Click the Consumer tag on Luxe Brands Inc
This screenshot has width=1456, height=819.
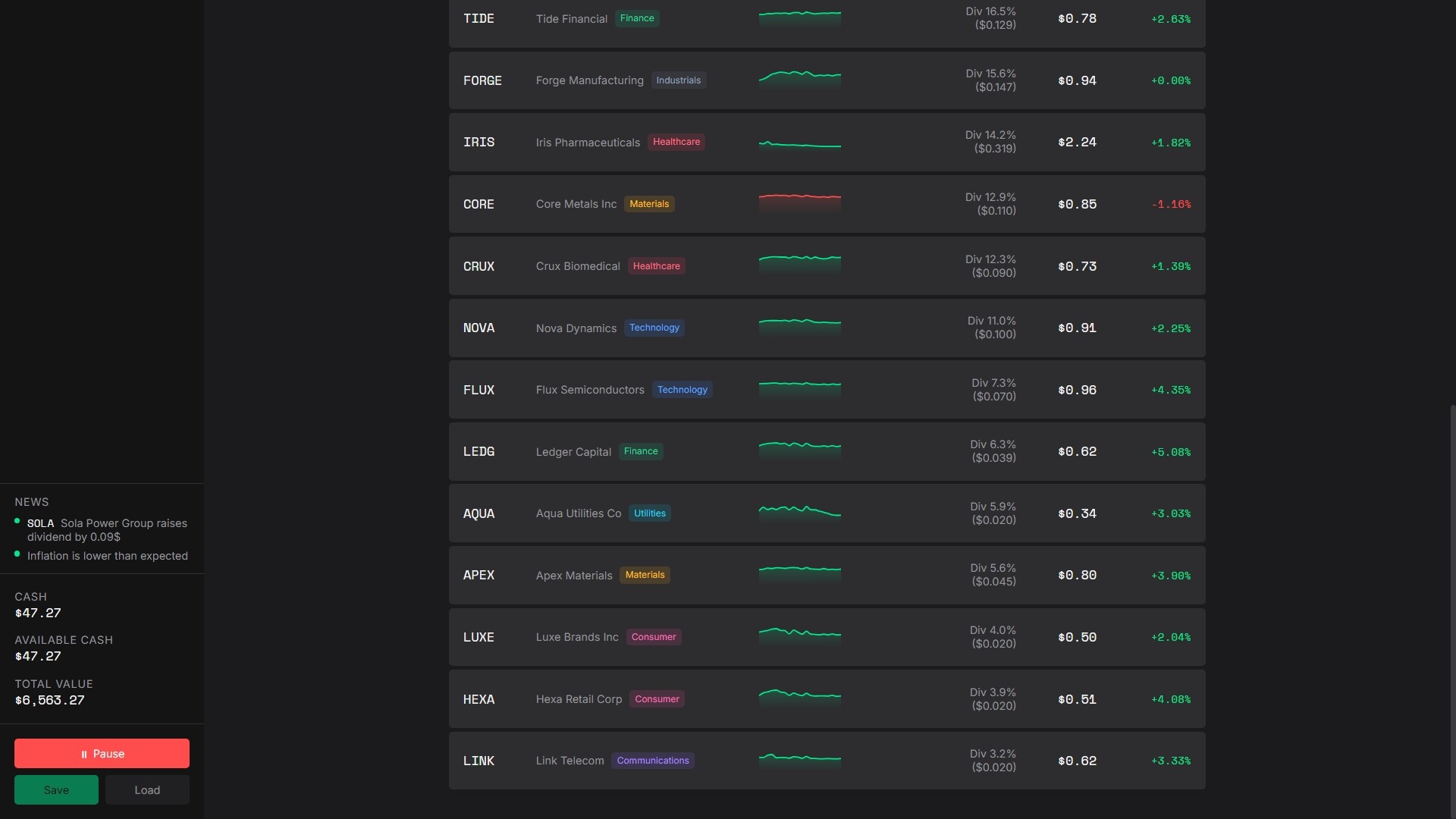[654, 637]
